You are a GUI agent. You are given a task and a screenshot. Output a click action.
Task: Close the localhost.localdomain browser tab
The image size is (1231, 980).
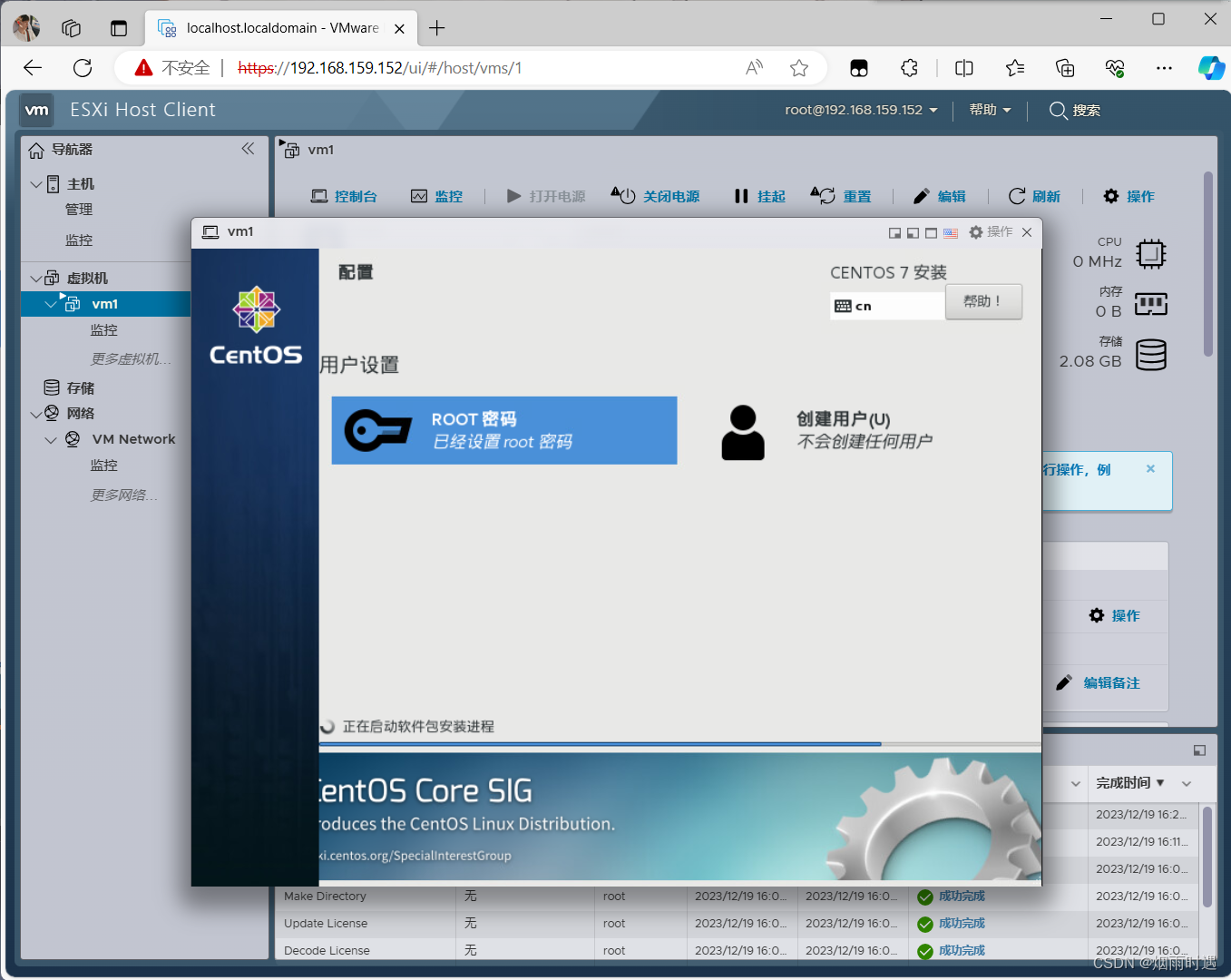[399, 28]
